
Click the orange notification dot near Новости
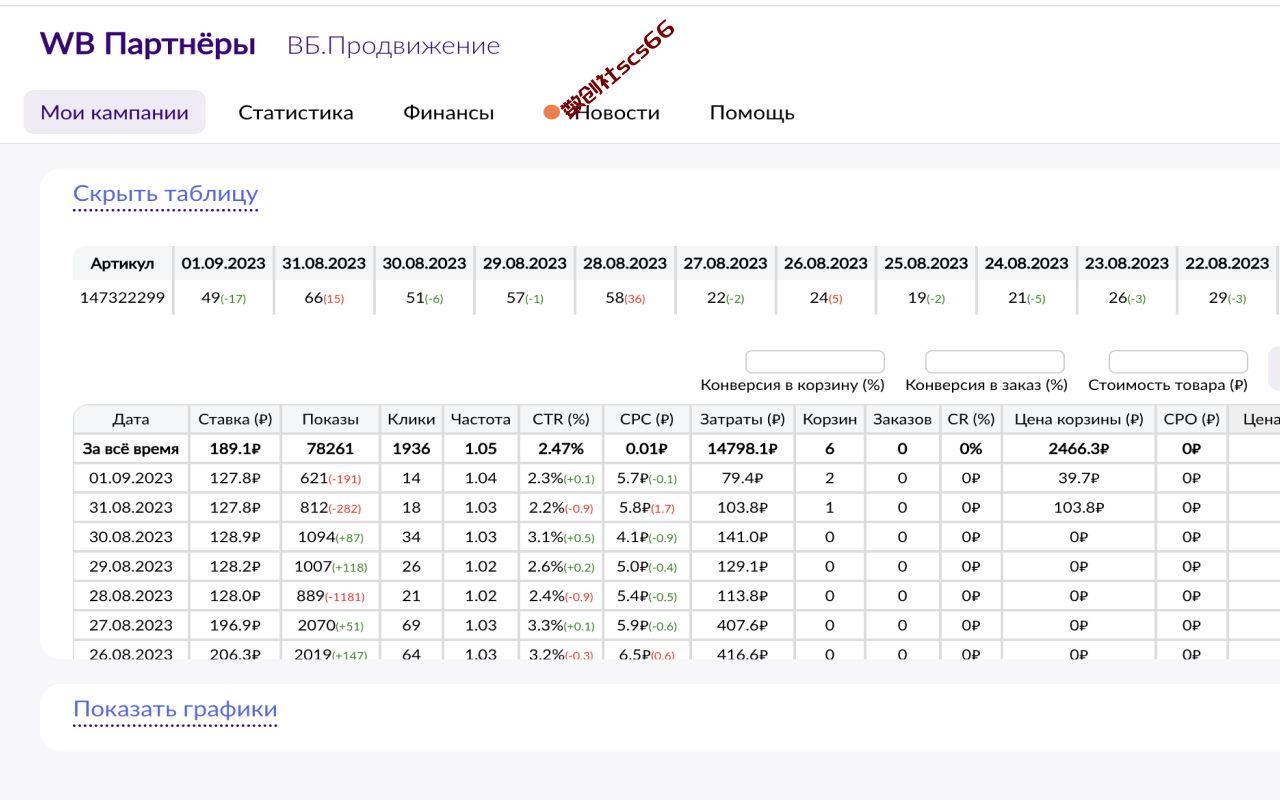coord(551,112)
